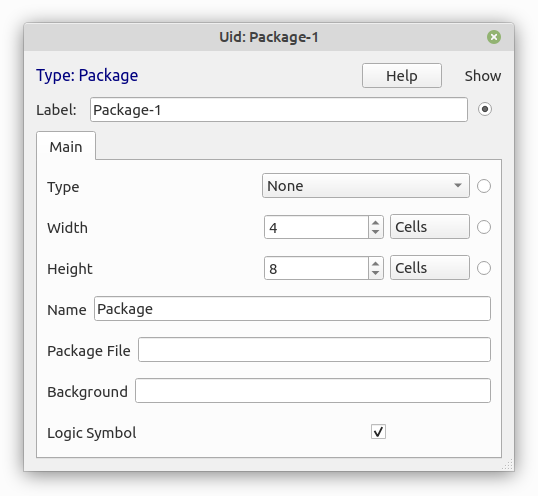The width and height of the screenshot is (538, 496).
Task: Toggle the Show radio for Type
Action: point(484,186)
